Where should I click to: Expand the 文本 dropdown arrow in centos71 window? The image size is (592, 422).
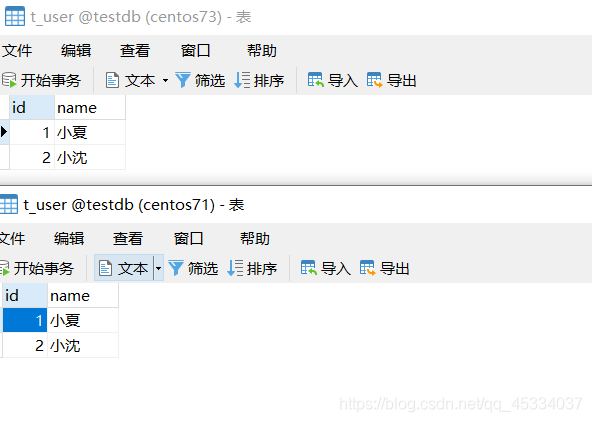pyautogui.click(x=159, y=268)
